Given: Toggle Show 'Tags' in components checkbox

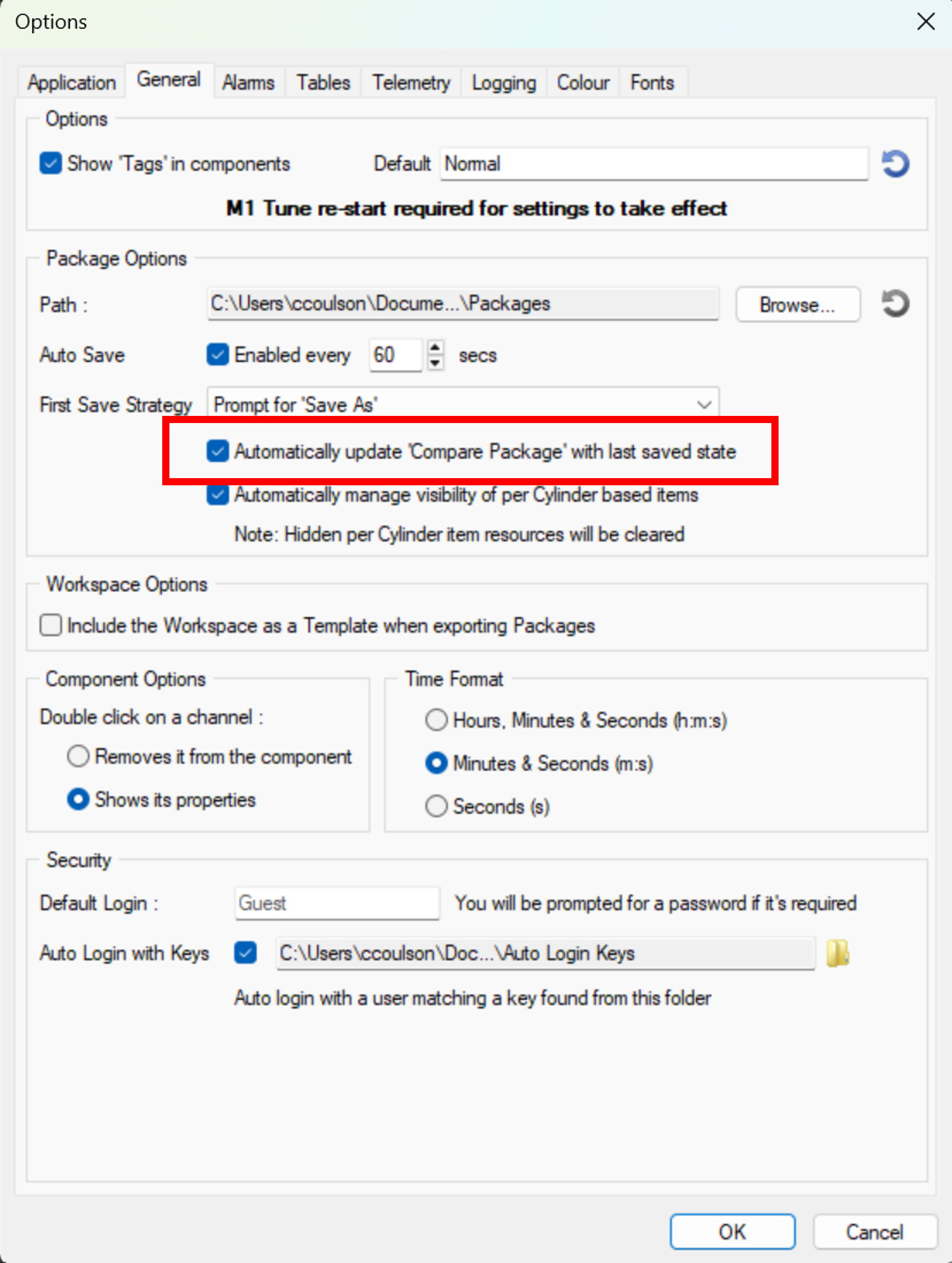Looking at the screenshot, I should (51, 163).
